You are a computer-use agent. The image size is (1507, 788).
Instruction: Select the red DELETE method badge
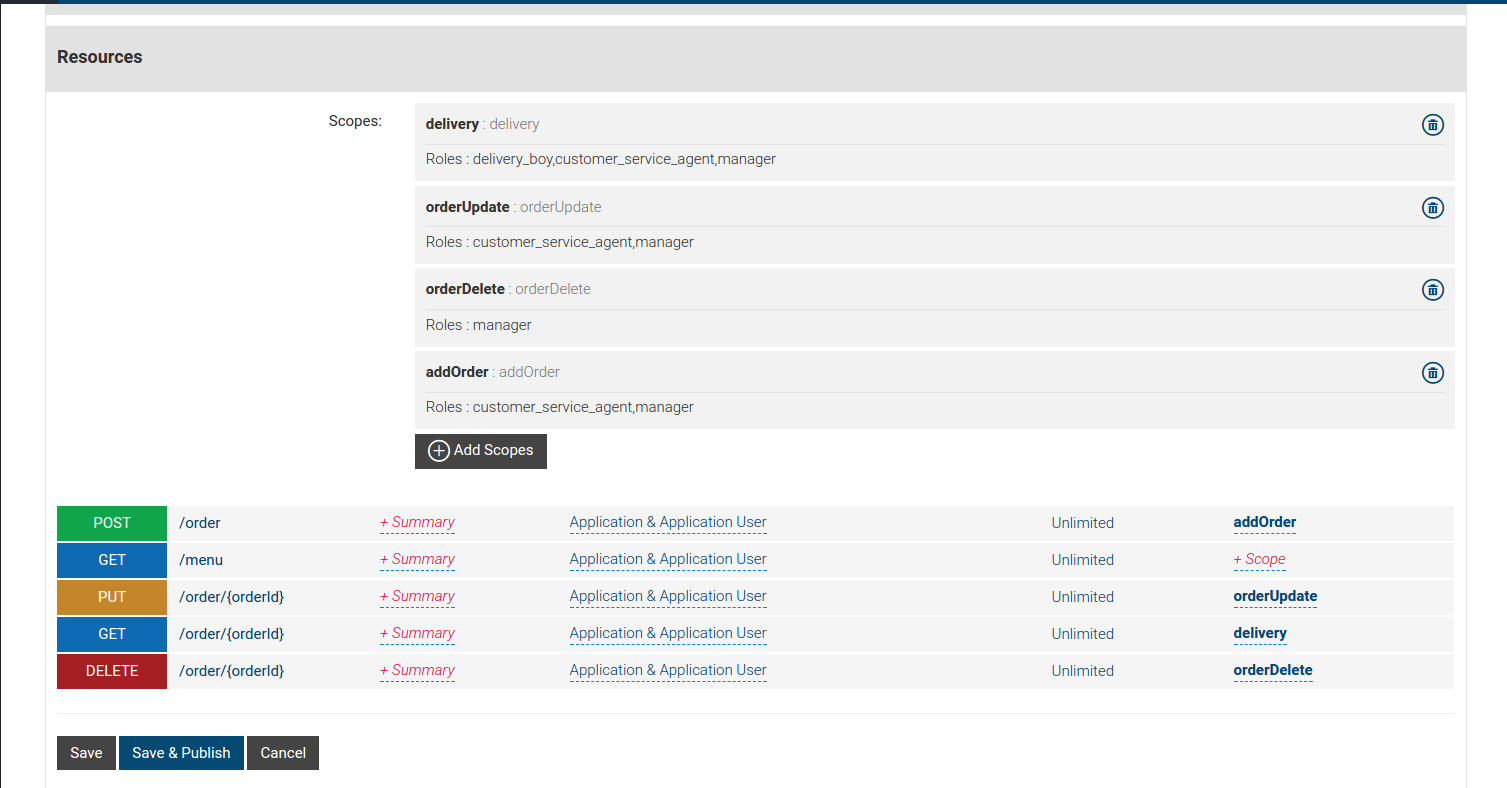coord(111,670)
